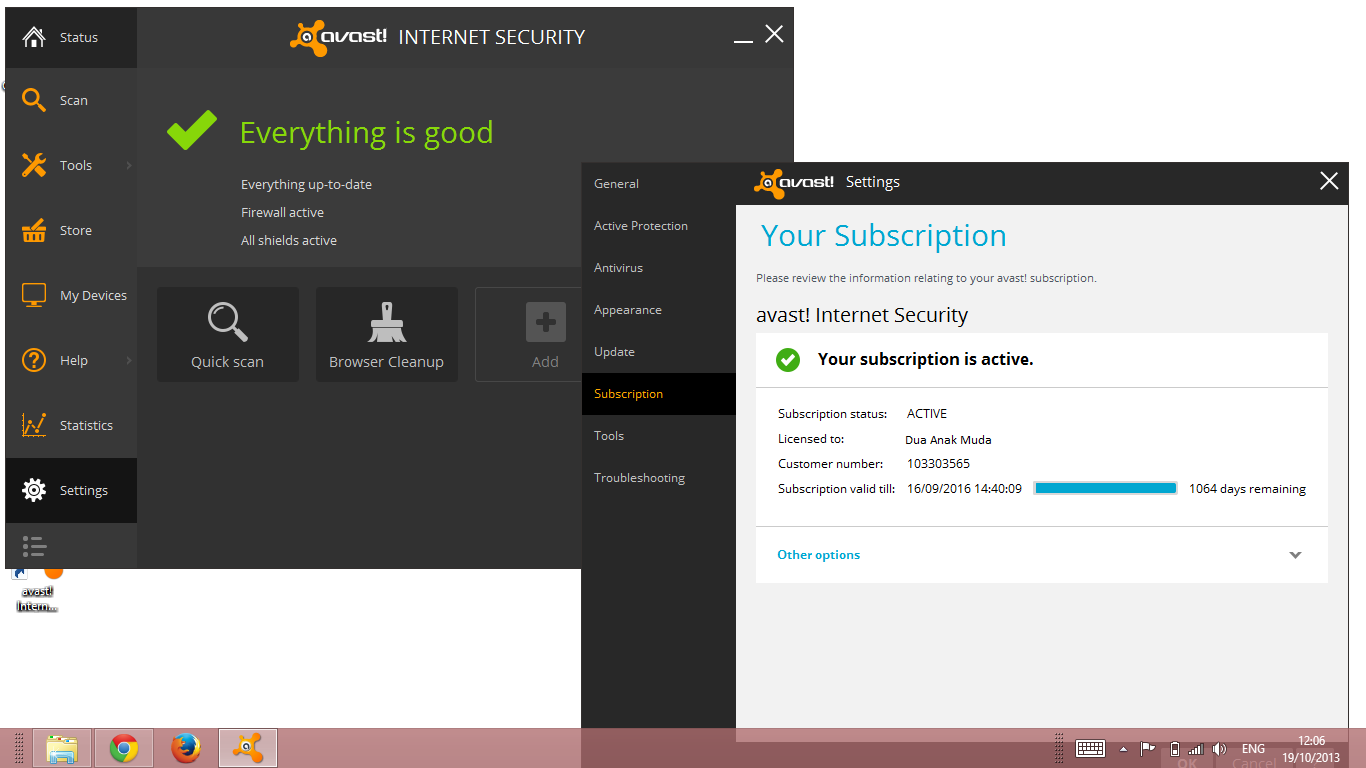Click '1064 days remaining' text
Image resolution: width=1366 pixels, height=768 pixels.
pyautogui.click(x=1247, y=489)
